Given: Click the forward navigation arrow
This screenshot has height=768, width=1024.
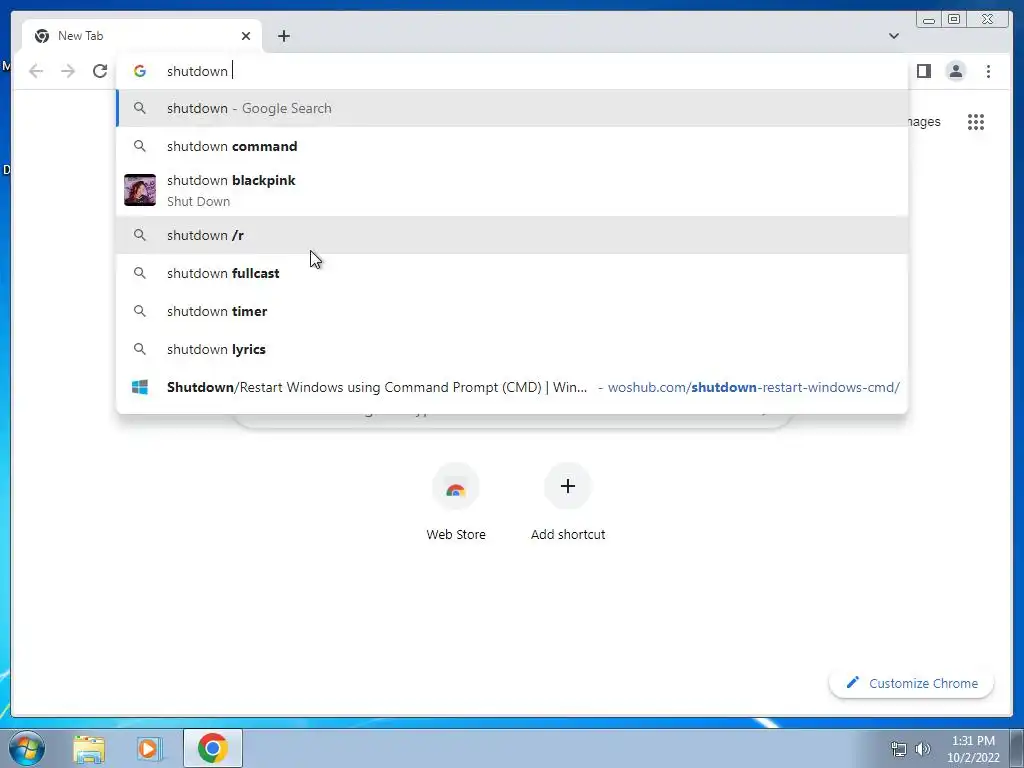Looking at the screenshot, I should (68, 71).
